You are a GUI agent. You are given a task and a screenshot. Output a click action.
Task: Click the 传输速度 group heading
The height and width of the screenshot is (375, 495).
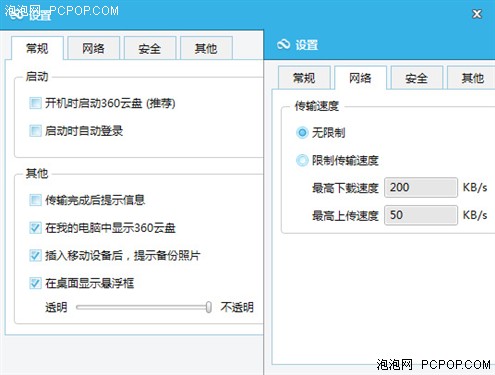(x=317, y=106)
